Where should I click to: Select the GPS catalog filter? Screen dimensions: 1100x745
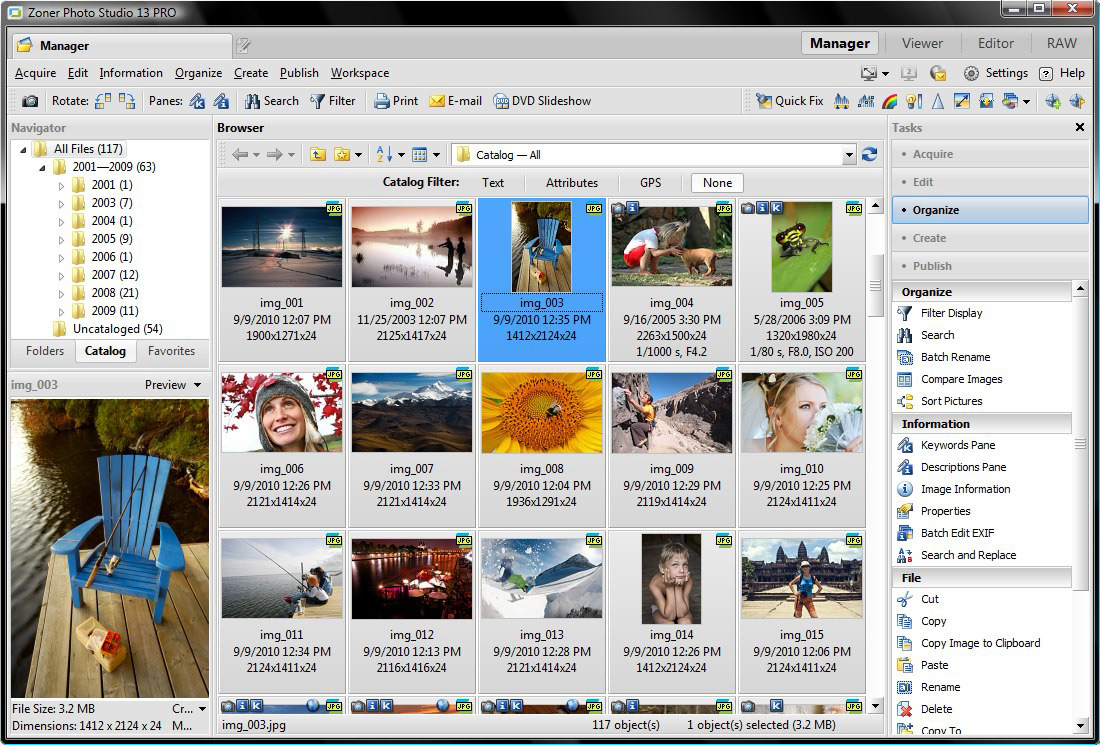click(x=651, y=183)
